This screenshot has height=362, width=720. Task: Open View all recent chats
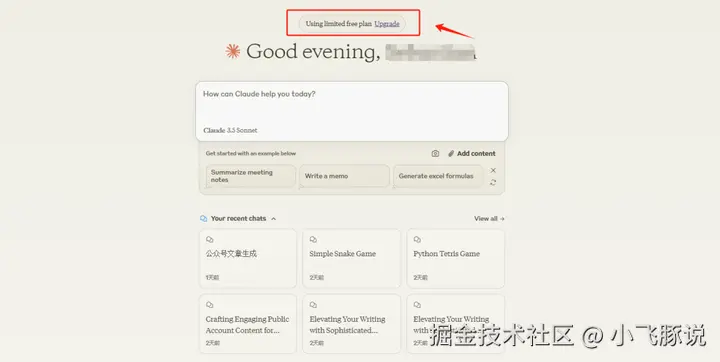coord(489,219)
